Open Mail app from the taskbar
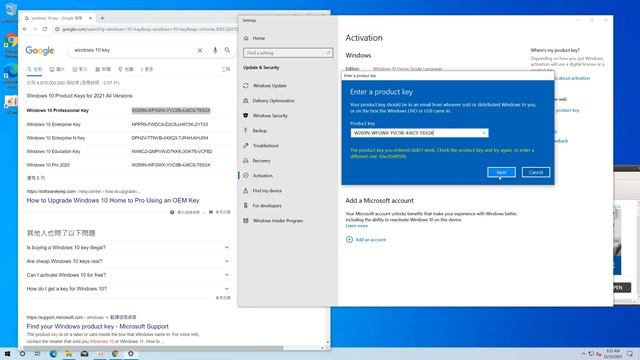 pyautogui.click(x=84, y=354)
